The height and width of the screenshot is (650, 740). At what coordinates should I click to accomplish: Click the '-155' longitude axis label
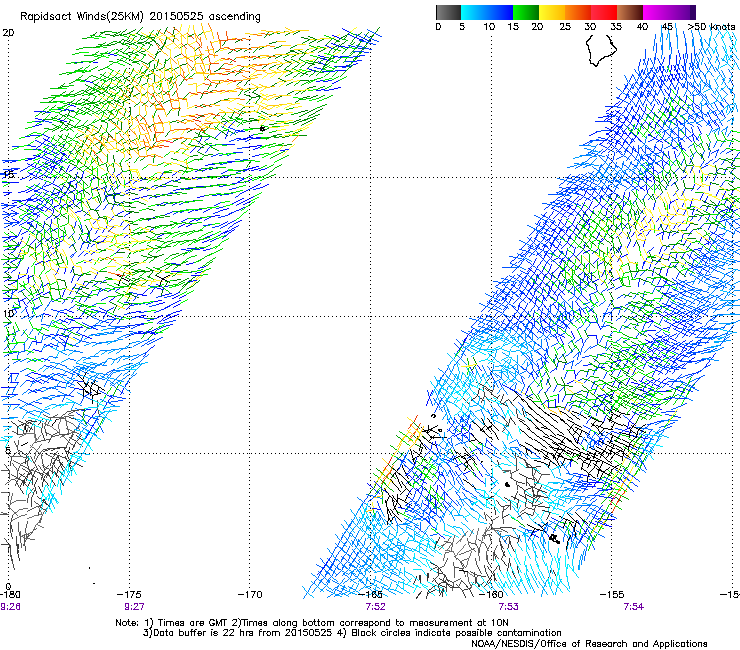pos(612,595)
